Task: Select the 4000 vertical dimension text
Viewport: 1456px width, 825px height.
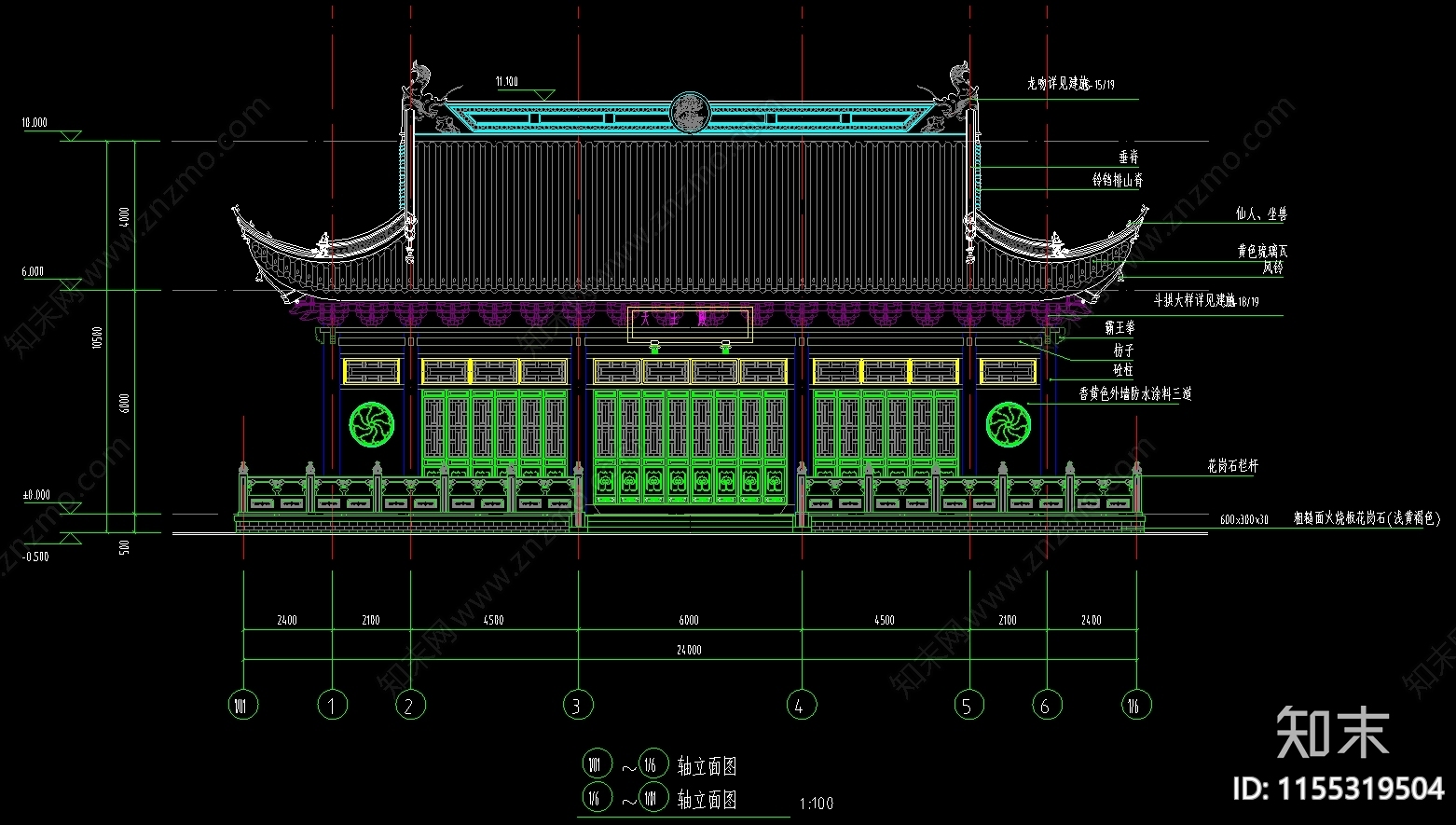Action: coord(125,216)
